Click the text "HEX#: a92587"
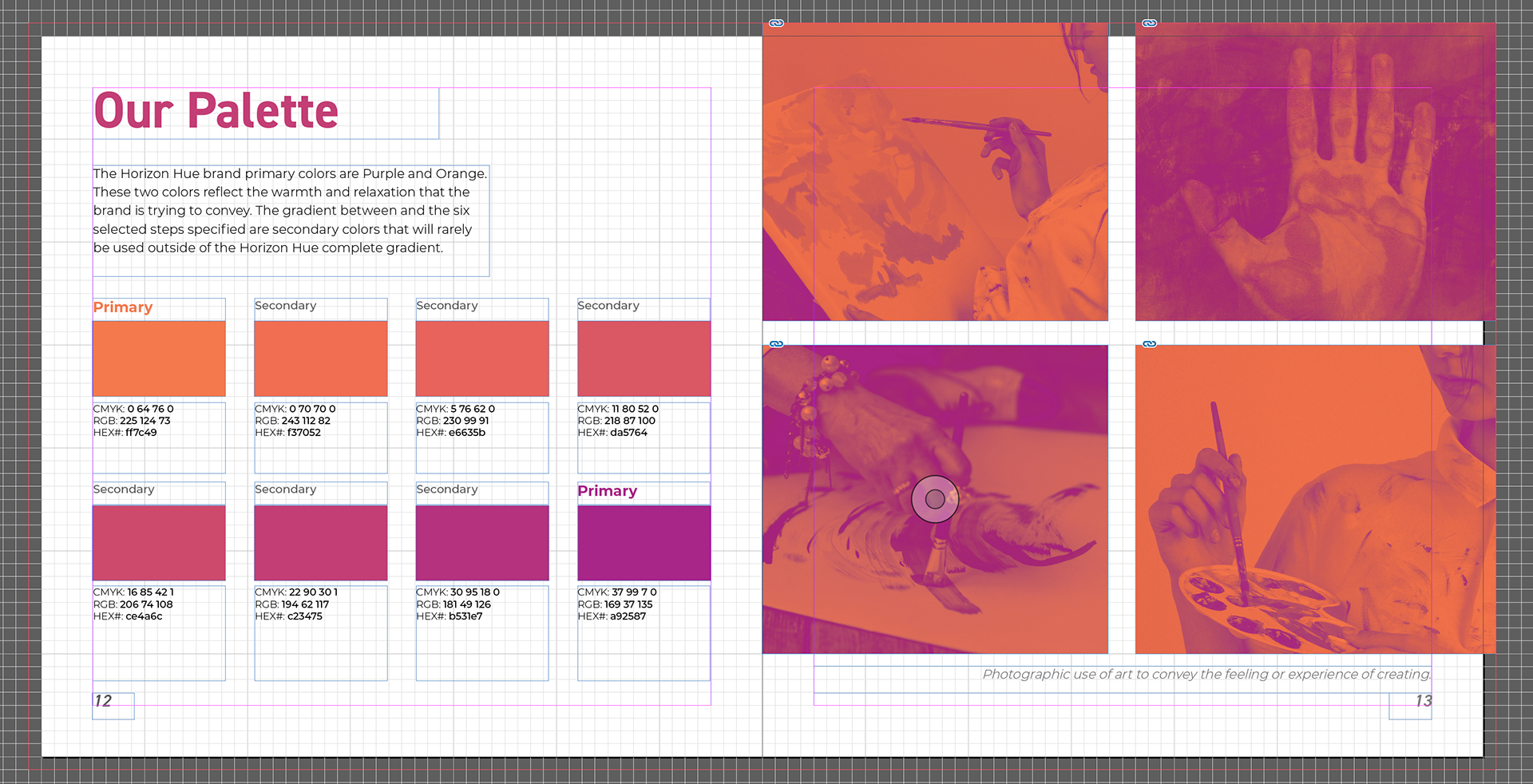Viewport: 1533px width, 784px height. coord(612,616)
